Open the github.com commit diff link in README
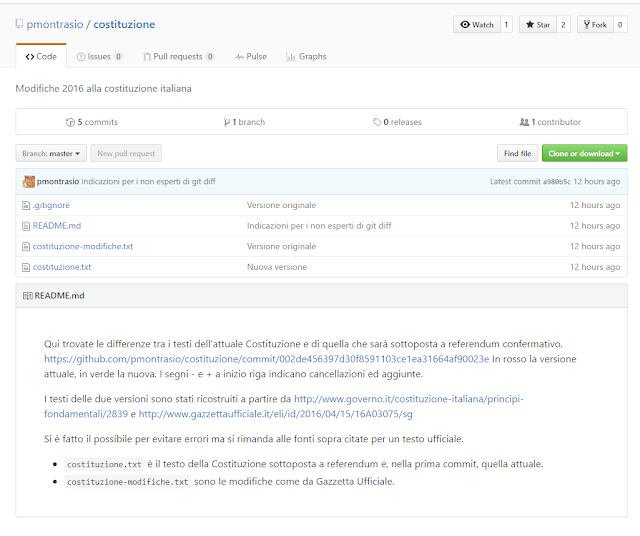 [267, 359]
